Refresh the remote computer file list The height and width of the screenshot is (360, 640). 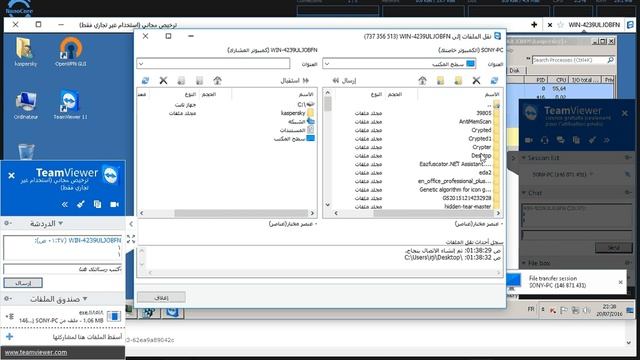tap(145, 80)
